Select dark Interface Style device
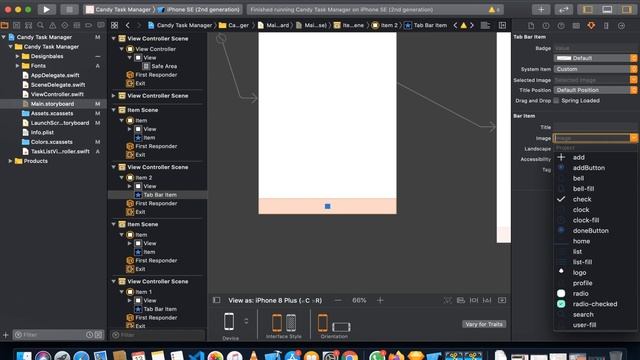Screen dimensions: 640x360 pos(291,323)
